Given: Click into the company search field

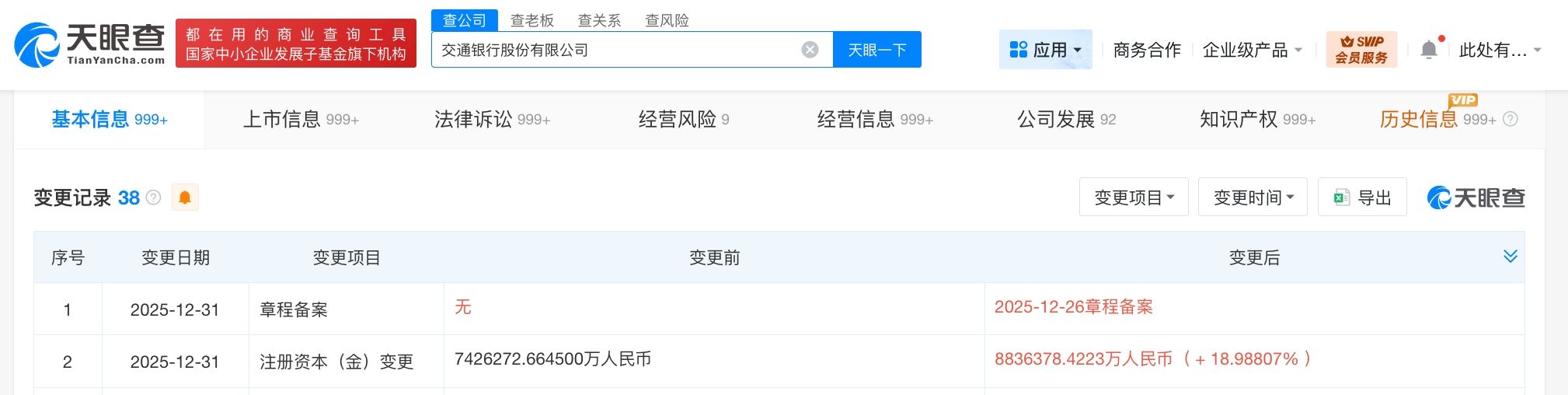Looking at the screenshot, I should point(614,50).
